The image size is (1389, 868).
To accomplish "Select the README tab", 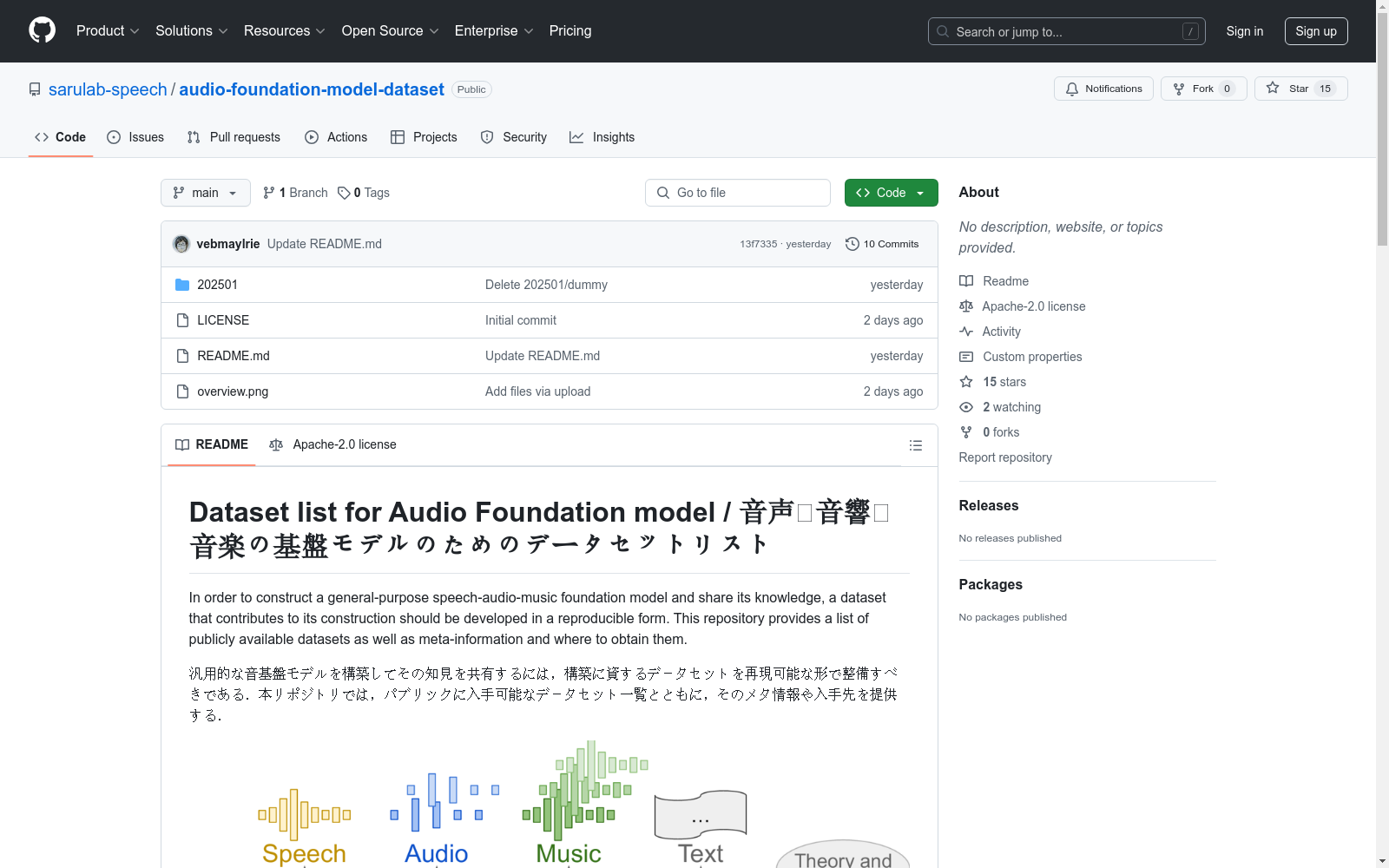I will click(212, 444).
